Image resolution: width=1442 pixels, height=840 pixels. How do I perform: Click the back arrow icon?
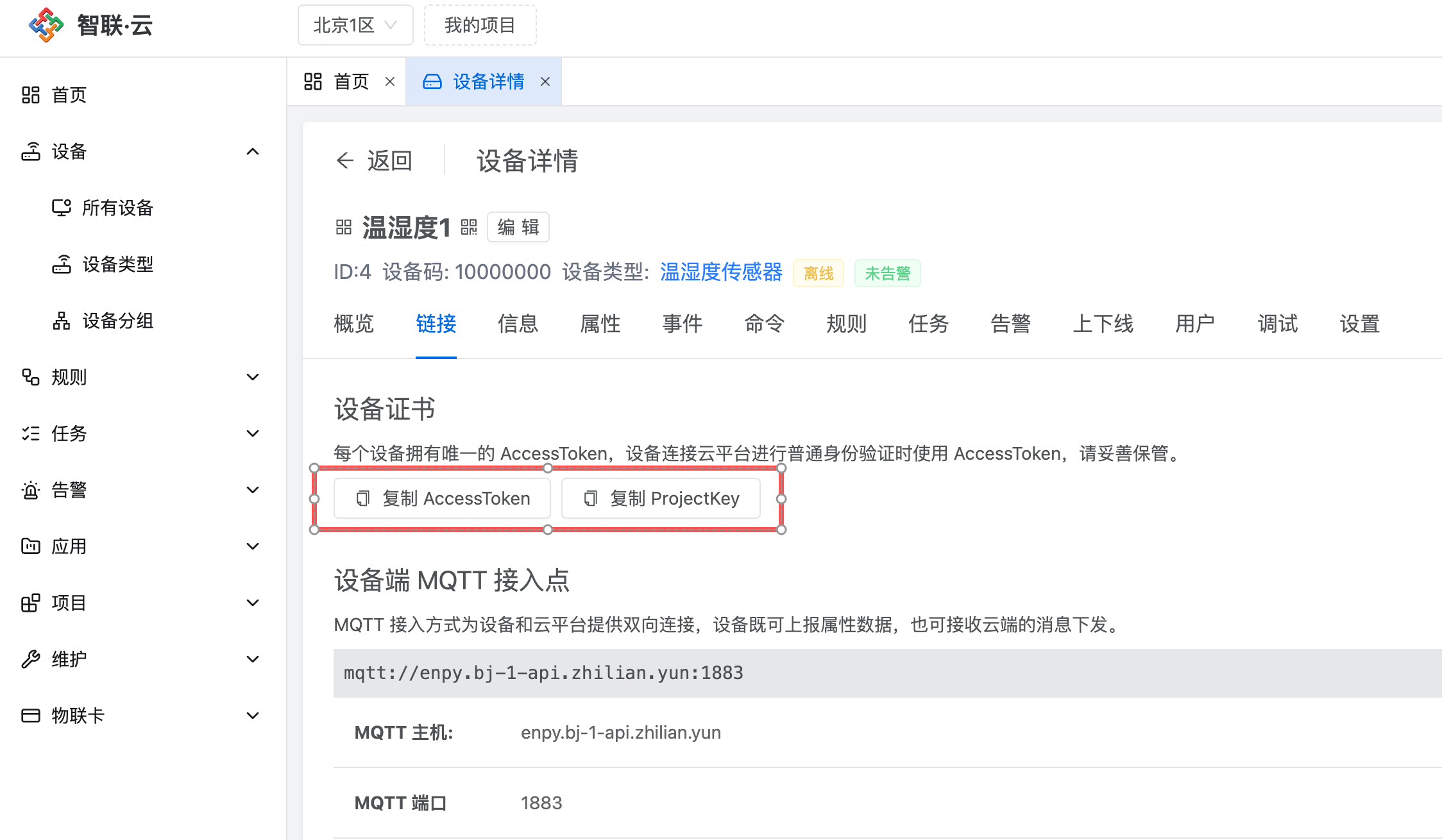(x=345, y=160)
